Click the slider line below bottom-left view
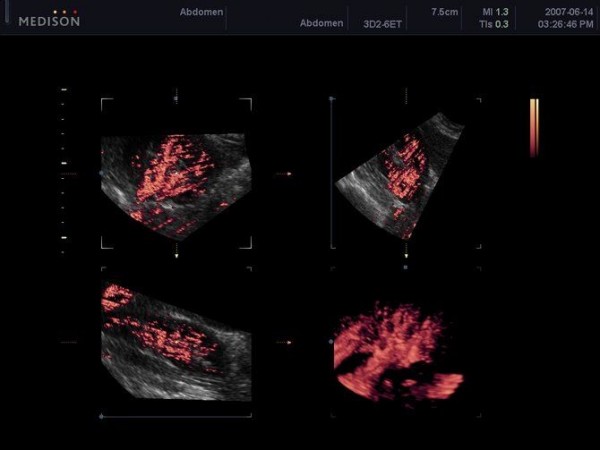The width and height of the screenshot is (600, 450). (176, 416)
